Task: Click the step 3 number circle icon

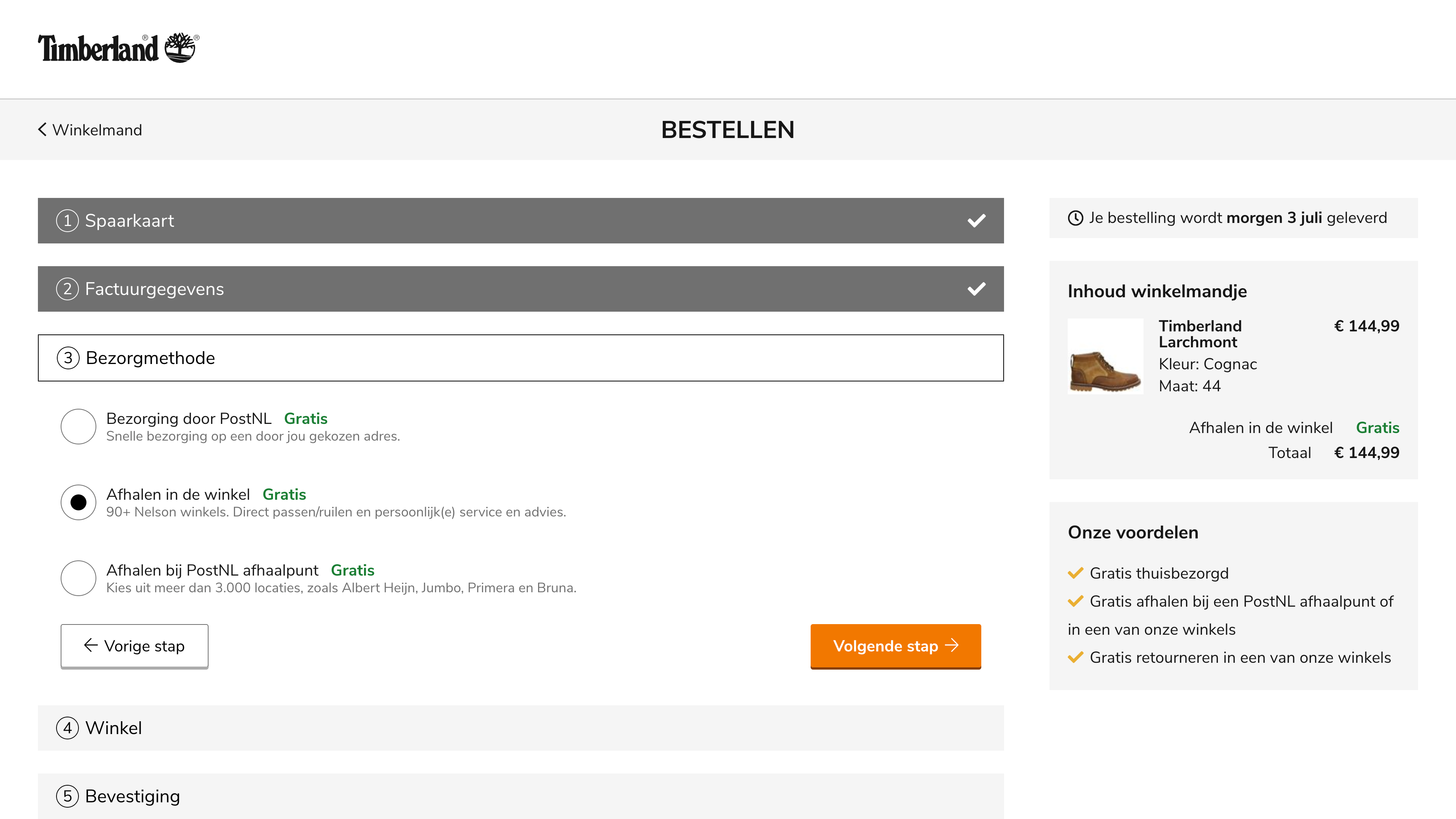Action: [68, 358]
